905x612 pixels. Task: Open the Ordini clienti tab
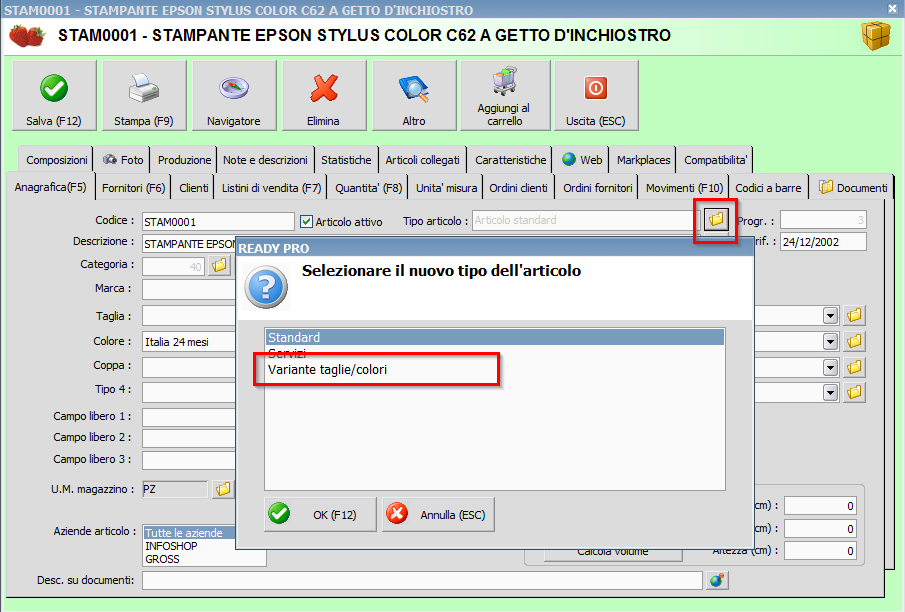(518, 188)
